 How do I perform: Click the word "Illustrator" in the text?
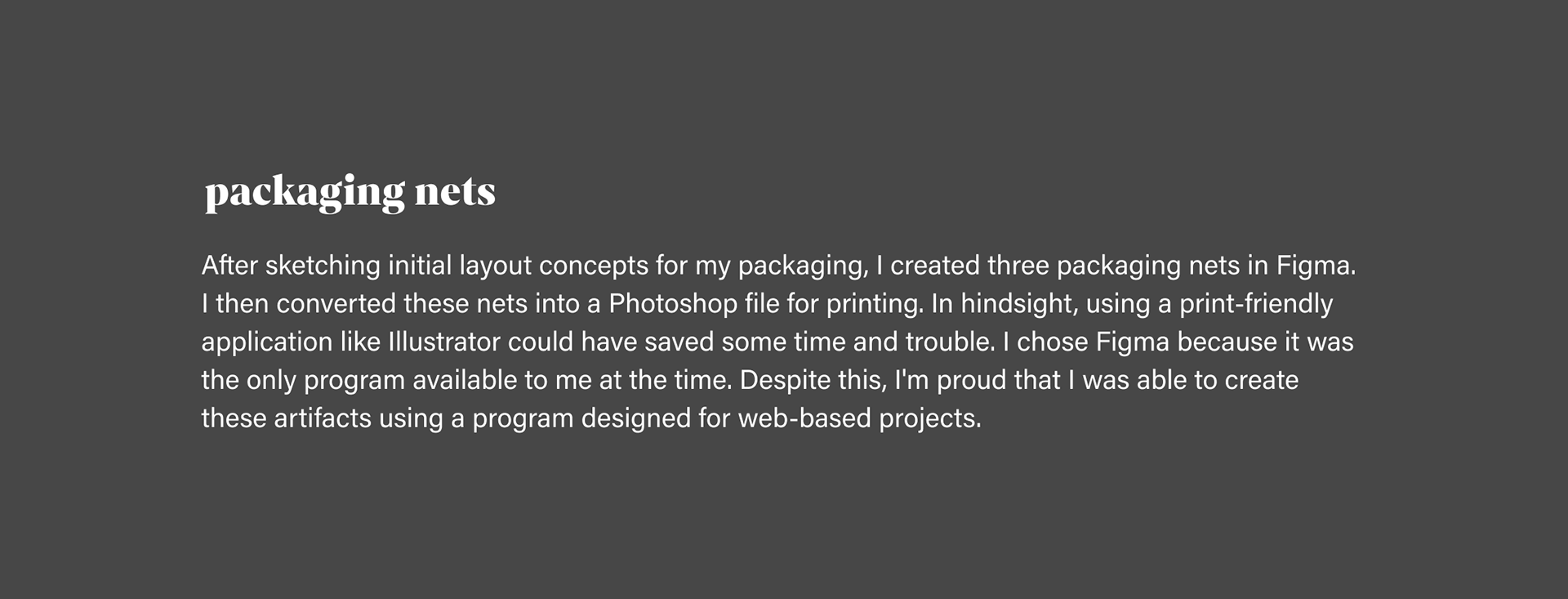click(444, 342)
